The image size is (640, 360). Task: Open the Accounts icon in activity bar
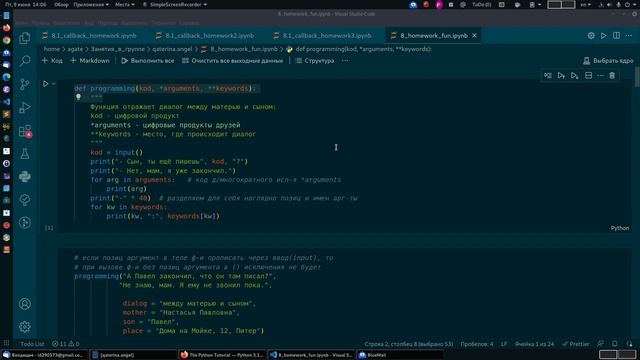coord(24,304)
